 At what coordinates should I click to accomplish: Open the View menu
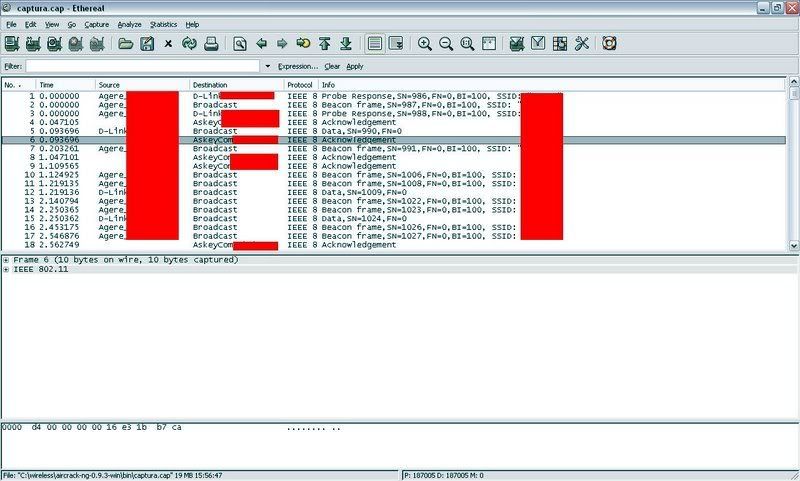[52, 24]
